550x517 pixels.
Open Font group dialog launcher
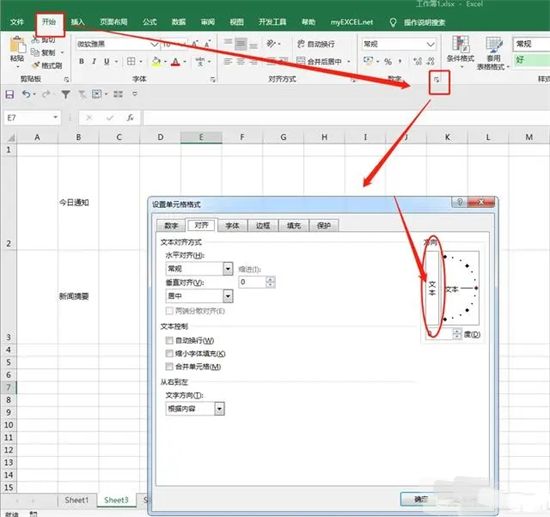point(213,80)
